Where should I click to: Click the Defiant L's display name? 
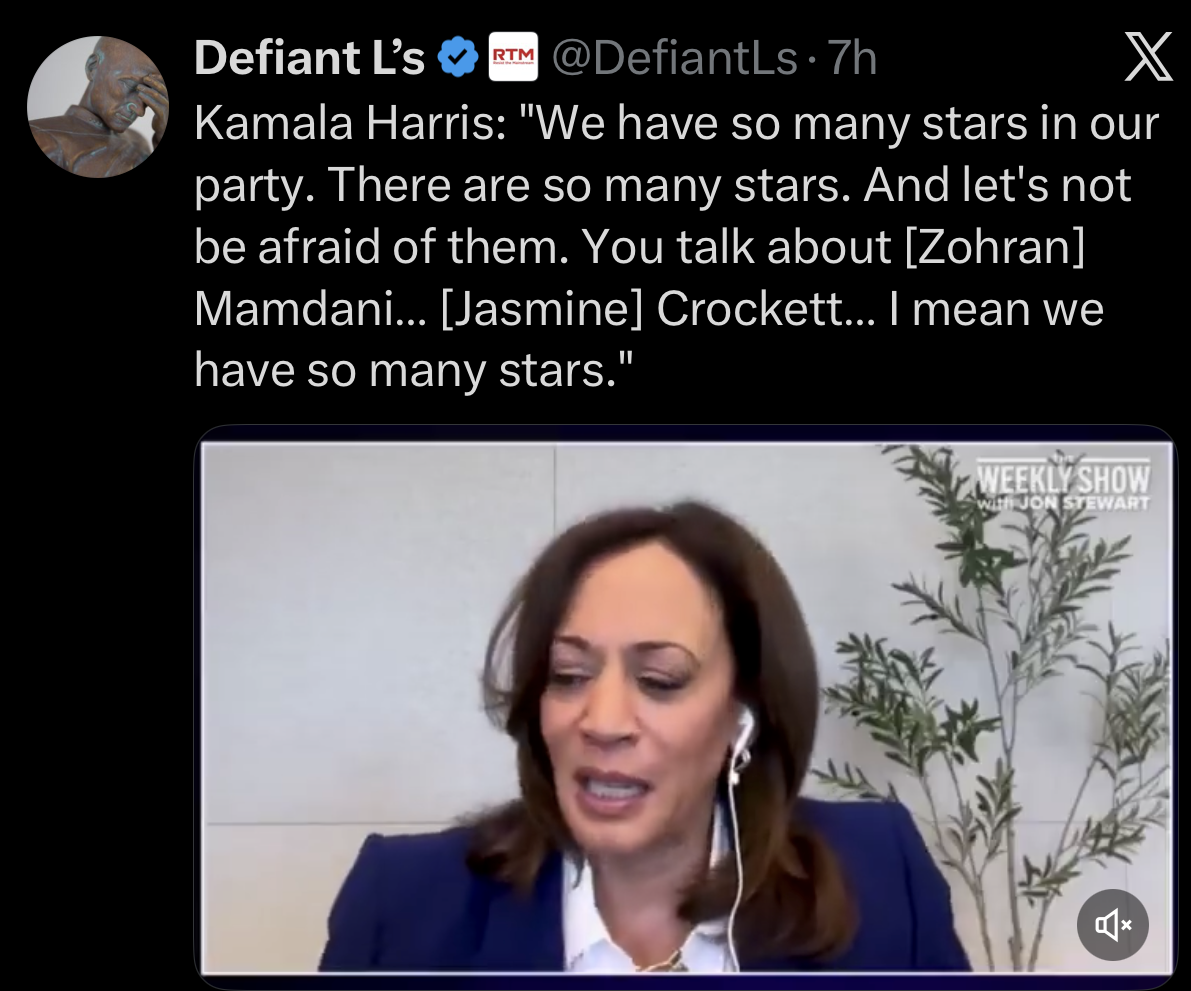coord(310,60)
